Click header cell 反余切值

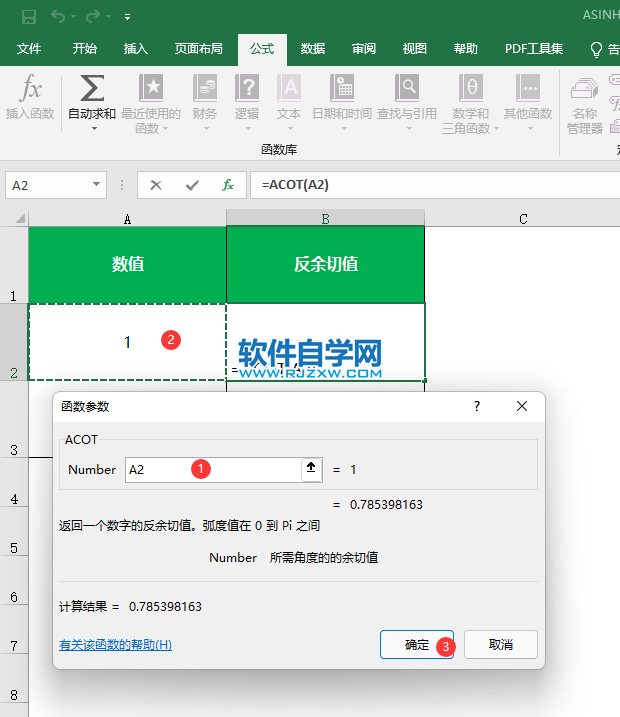click(x=326, y=265)
